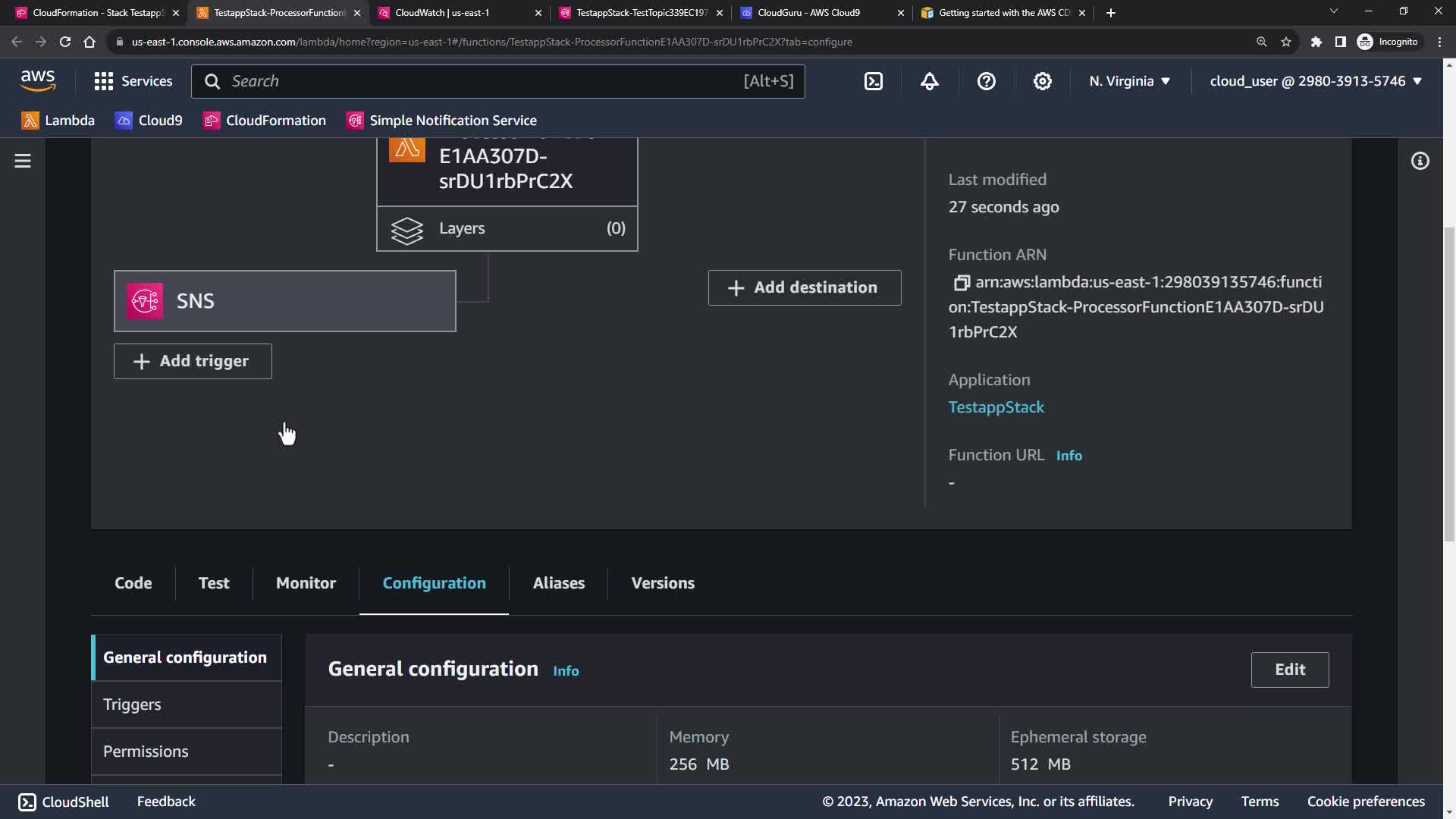Open the notifications bell icon
This screenshot has height=819, width=1456.
tap(930, 81)
